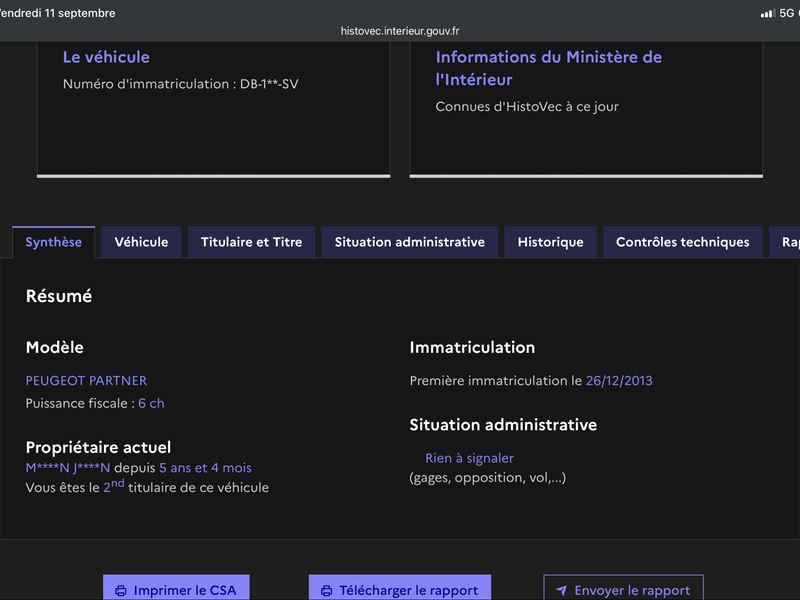This screenshot has width=800, height=600.
Task: Click the printer icon on Télécharger le rapport
Action: click(x=327, y=591)
